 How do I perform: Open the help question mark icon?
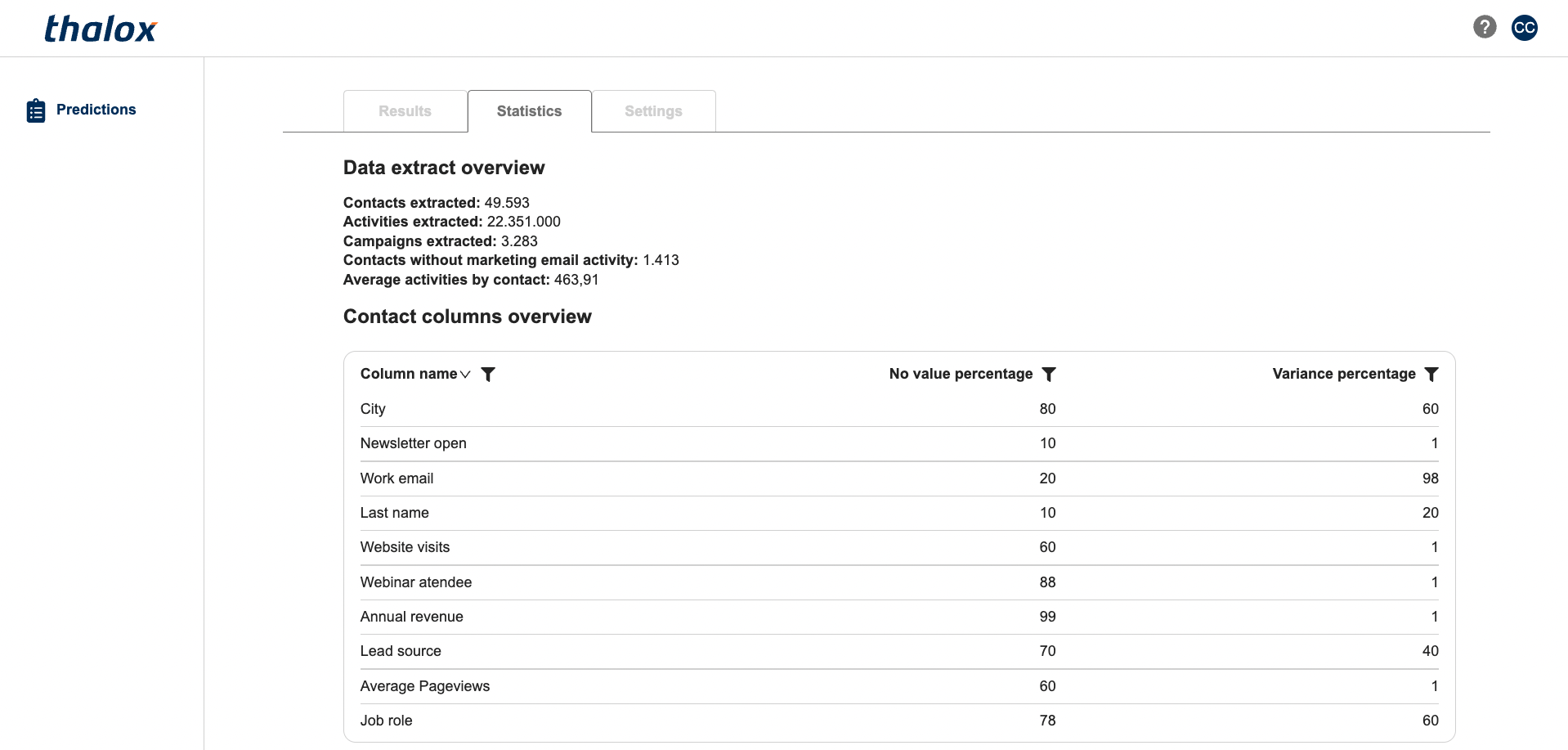tap(1485, 27)
